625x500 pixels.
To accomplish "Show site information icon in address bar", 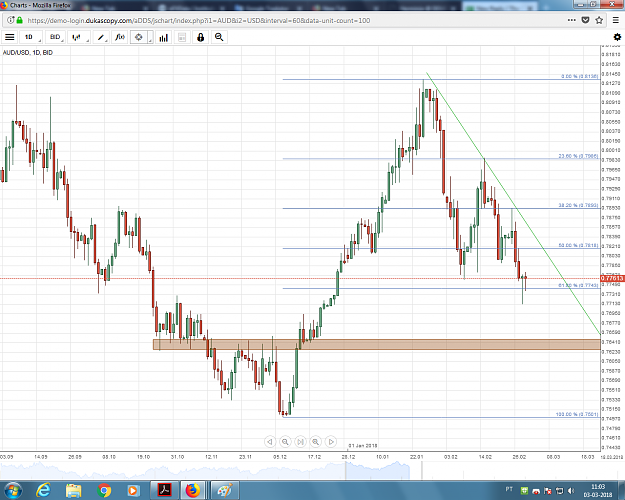I will click(11, 20).
